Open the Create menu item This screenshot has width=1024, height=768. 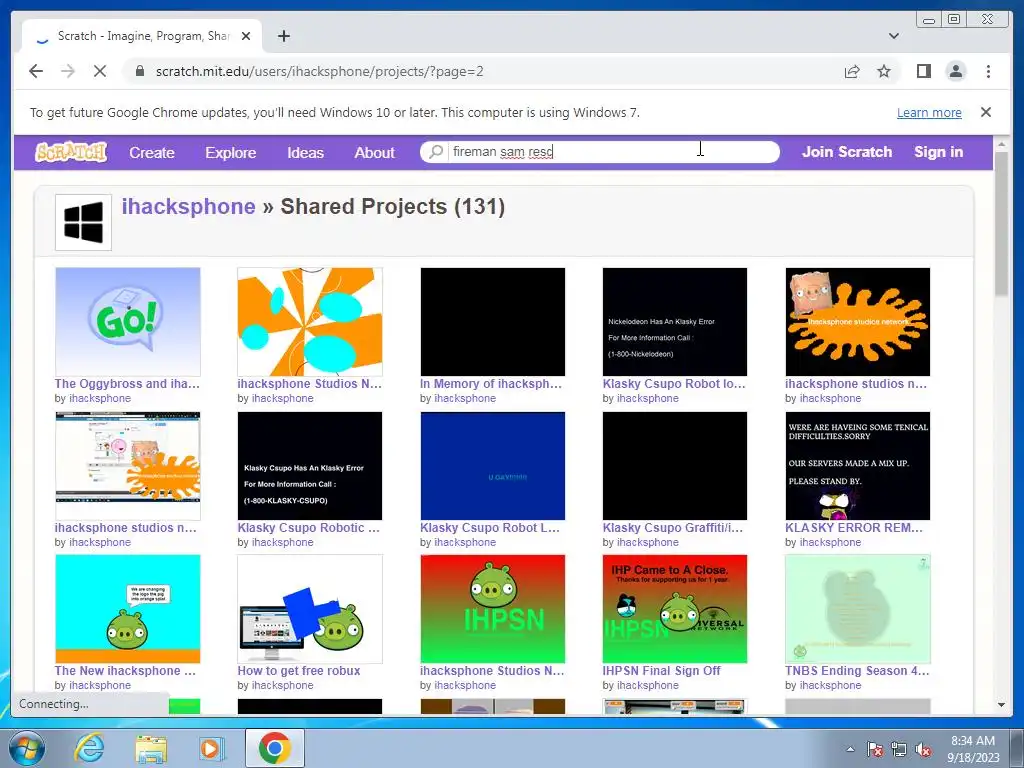point(152,152)
